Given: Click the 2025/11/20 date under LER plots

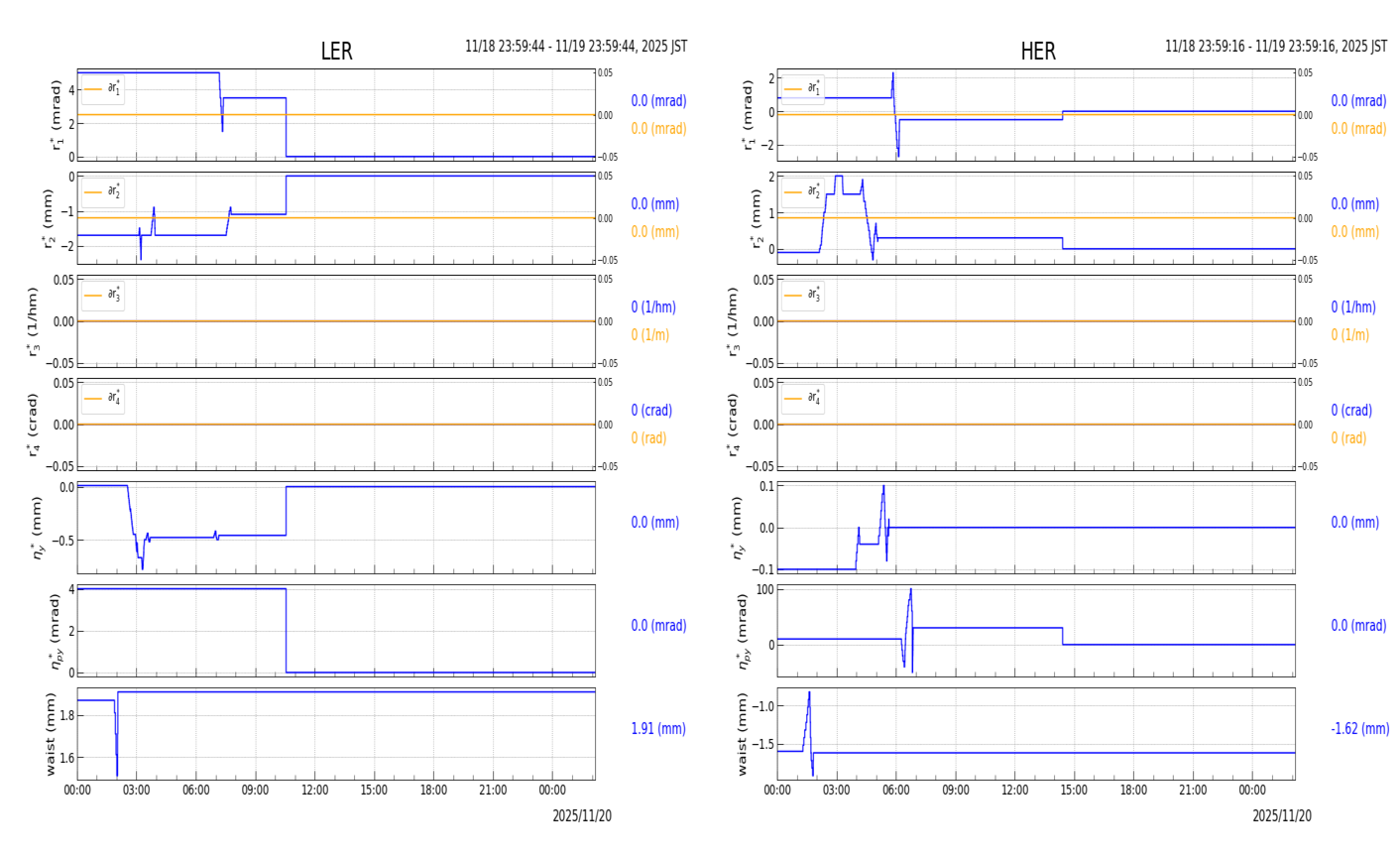Looking at the screenshot, I should coord(582,816).
